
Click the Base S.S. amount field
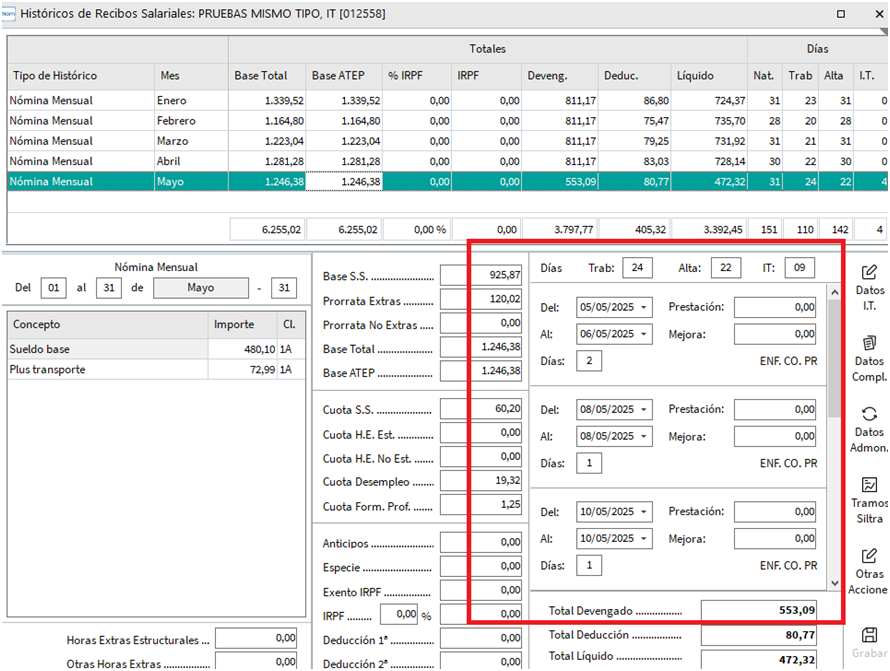(x=483, y=275)
